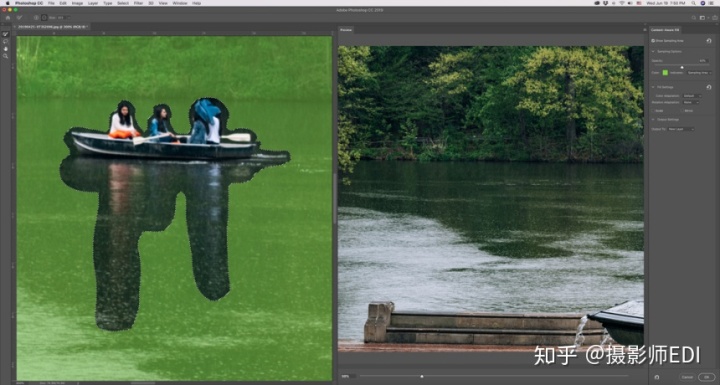The image size is (720, 385).
Task: Click the Wi-Fi status icon
Action: (x=622, y=3)
